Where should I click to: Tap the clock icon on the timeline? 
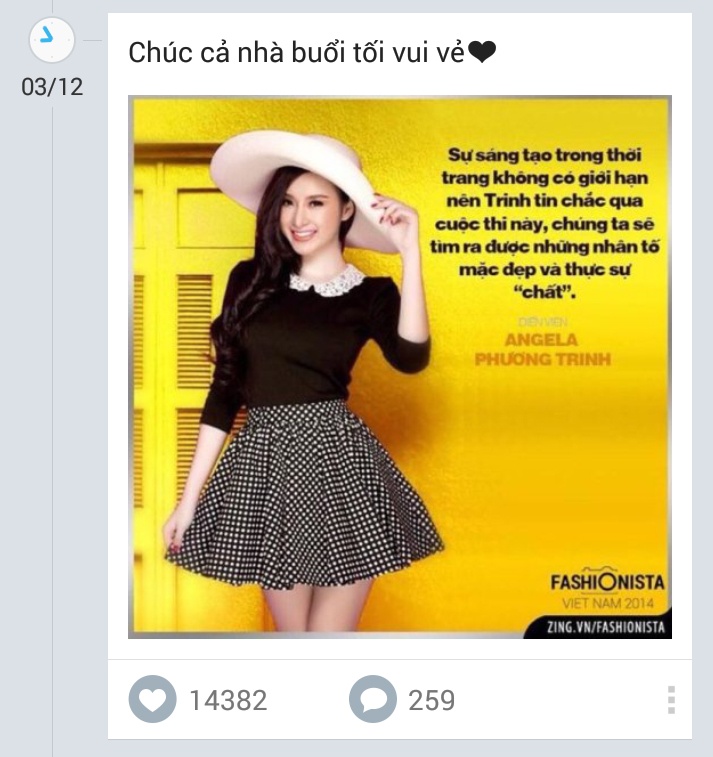tap(52, 40)
